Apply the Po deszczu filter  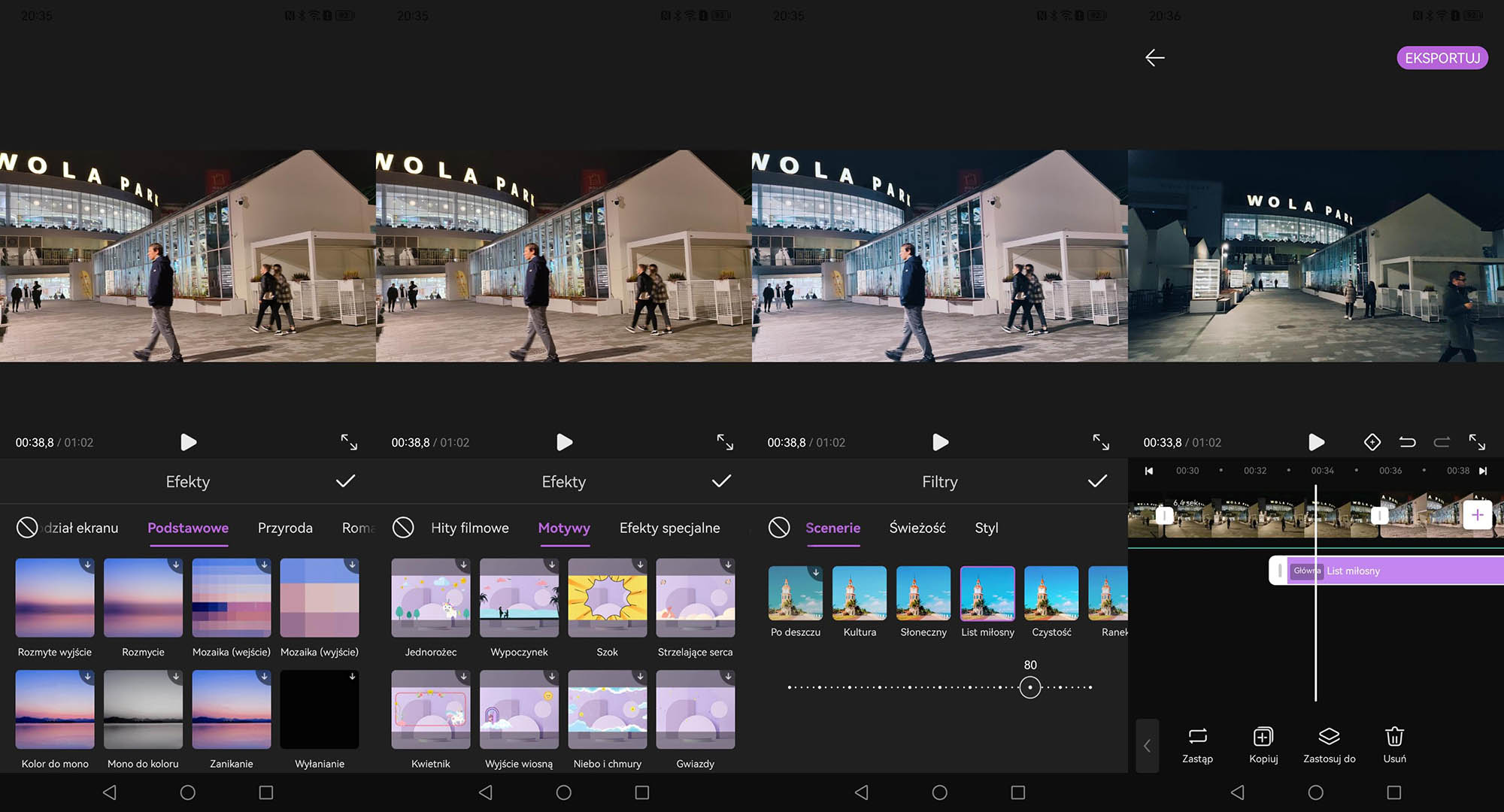pyautogui.click(x=796, y=593)
